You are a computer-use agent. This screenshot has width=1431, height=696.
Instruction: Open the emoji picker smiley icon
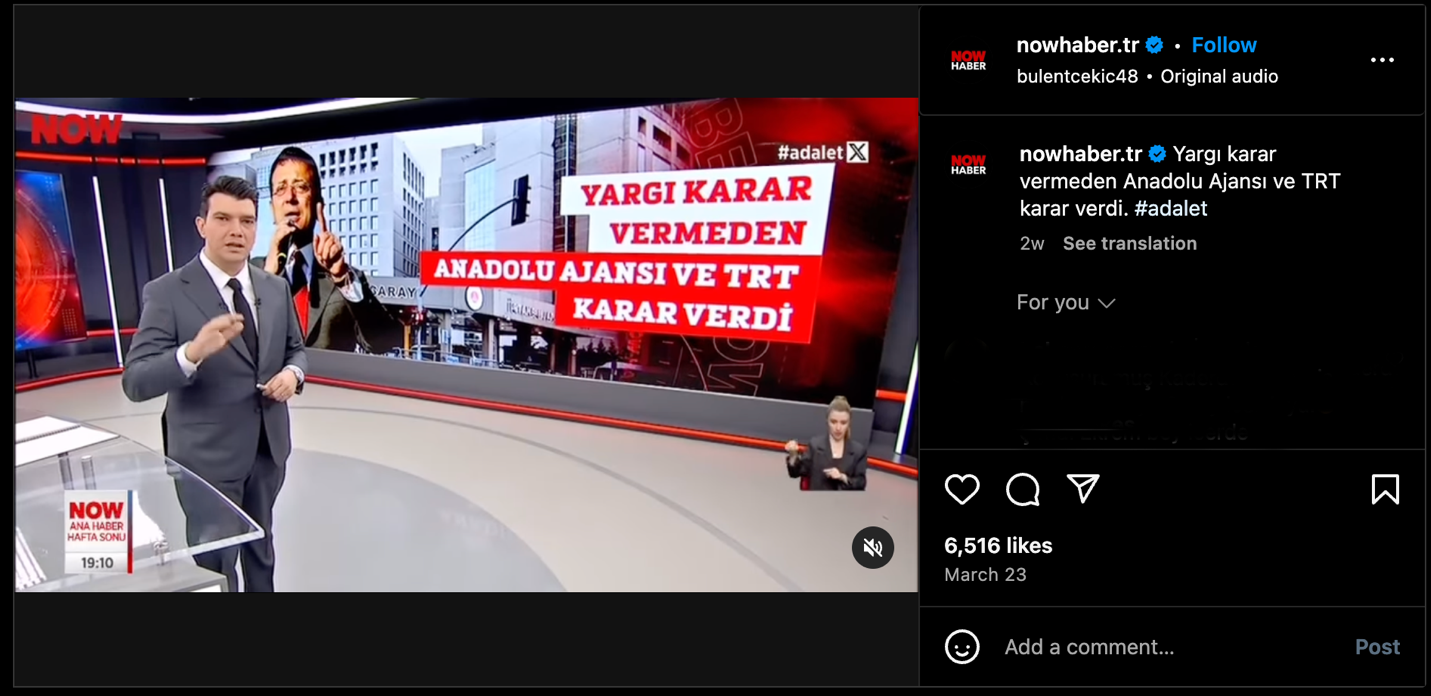(962, 647)
